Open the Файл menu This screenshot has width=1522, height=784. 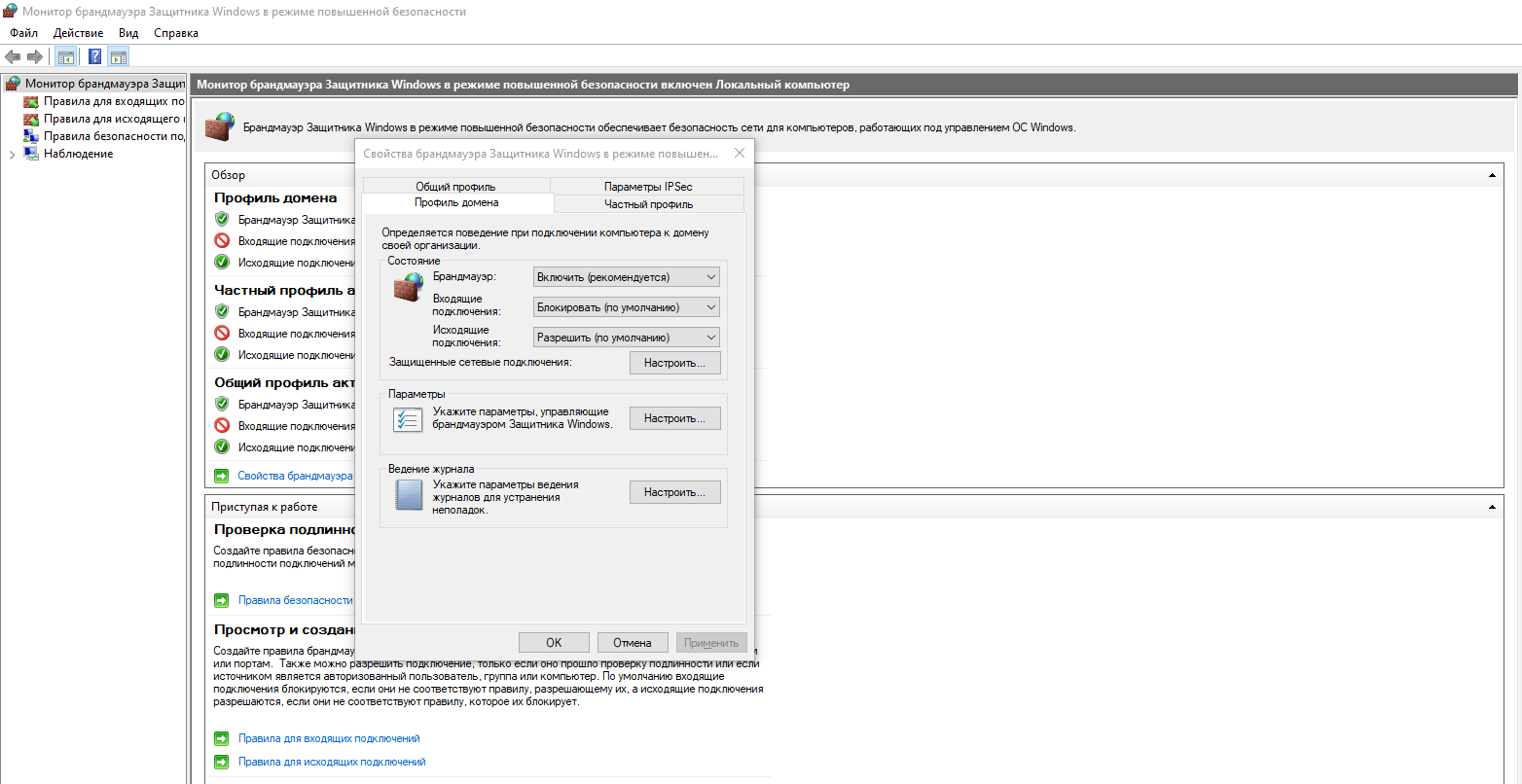(x=23, y=33)
